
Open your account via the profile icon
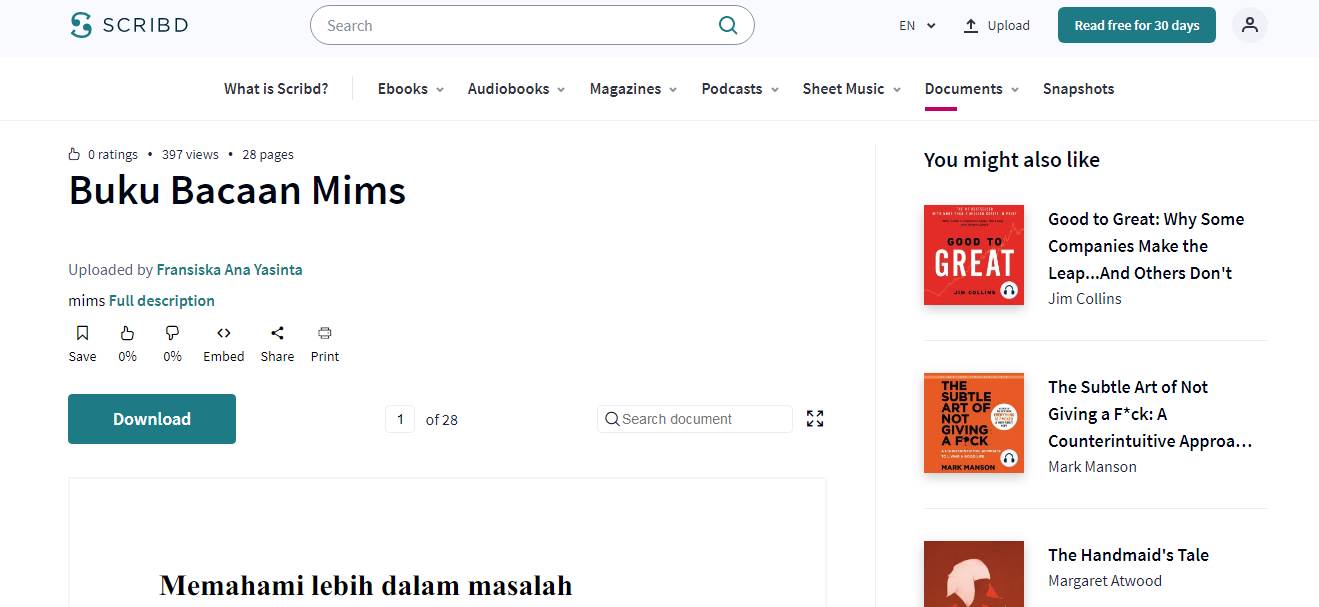click(x=1249, y=25)
